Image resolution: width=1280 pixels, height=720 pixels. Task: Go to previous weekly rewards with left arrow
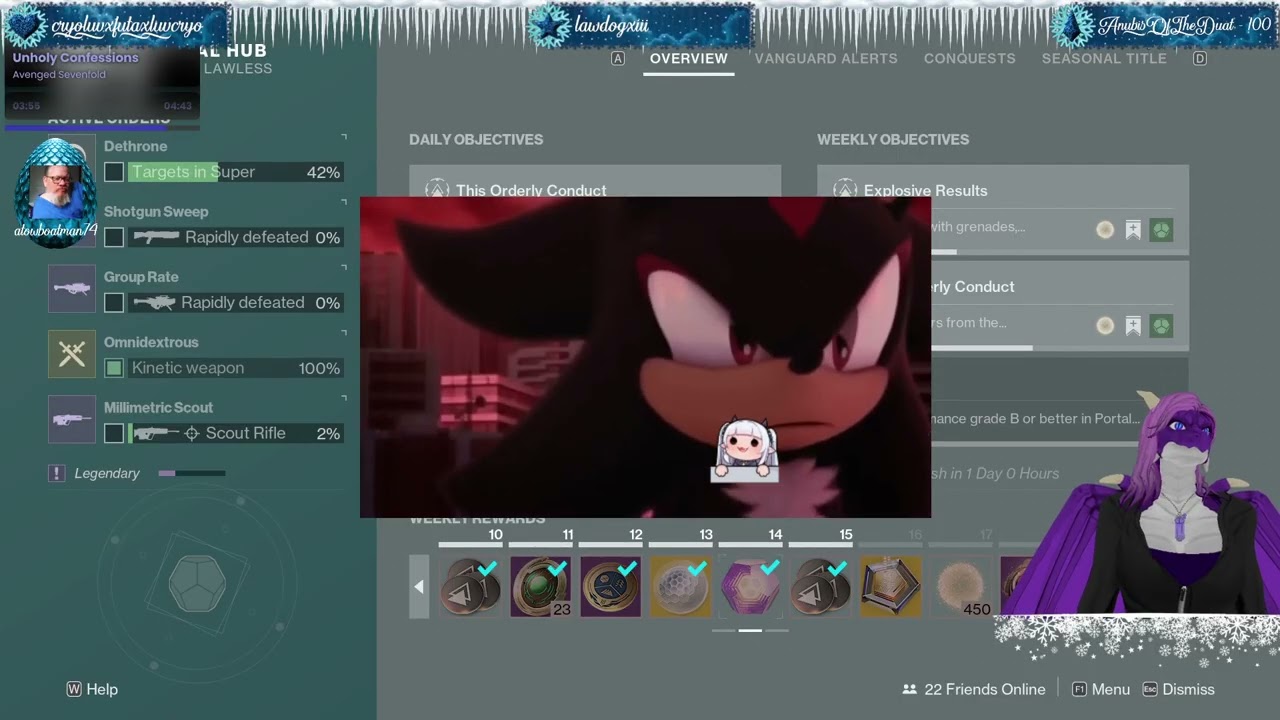pyautogui.click(x=419, y=587)
